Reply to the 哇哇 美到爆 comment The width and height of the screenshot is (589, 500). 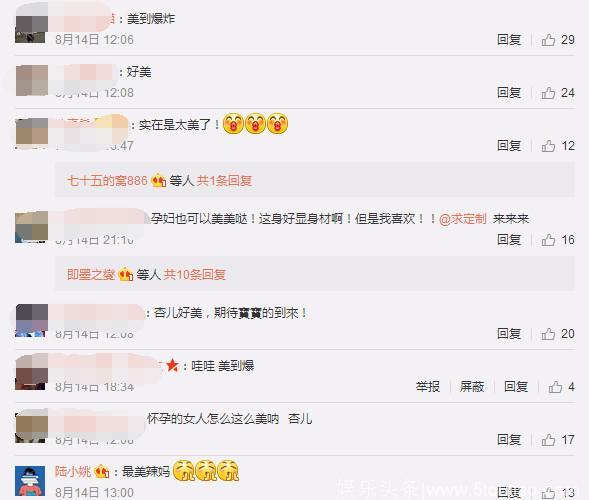516,387
